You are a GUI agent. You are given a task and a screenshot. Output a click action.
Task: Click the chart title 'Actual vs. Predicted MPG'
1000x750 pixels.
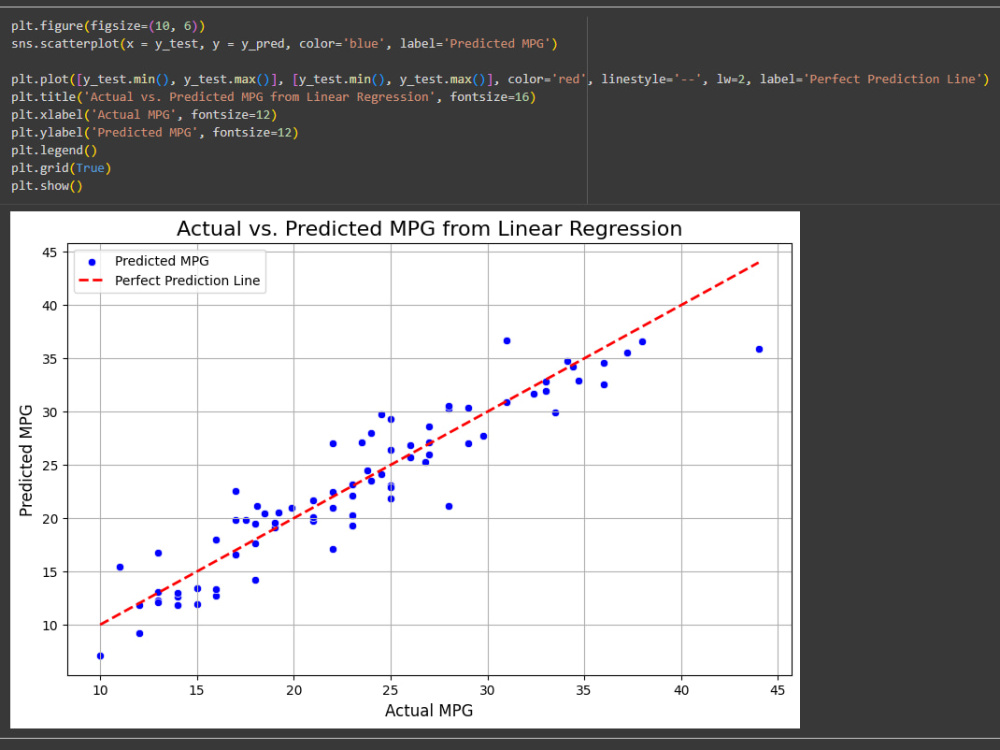pyautogui.click(x=429, y=228)
